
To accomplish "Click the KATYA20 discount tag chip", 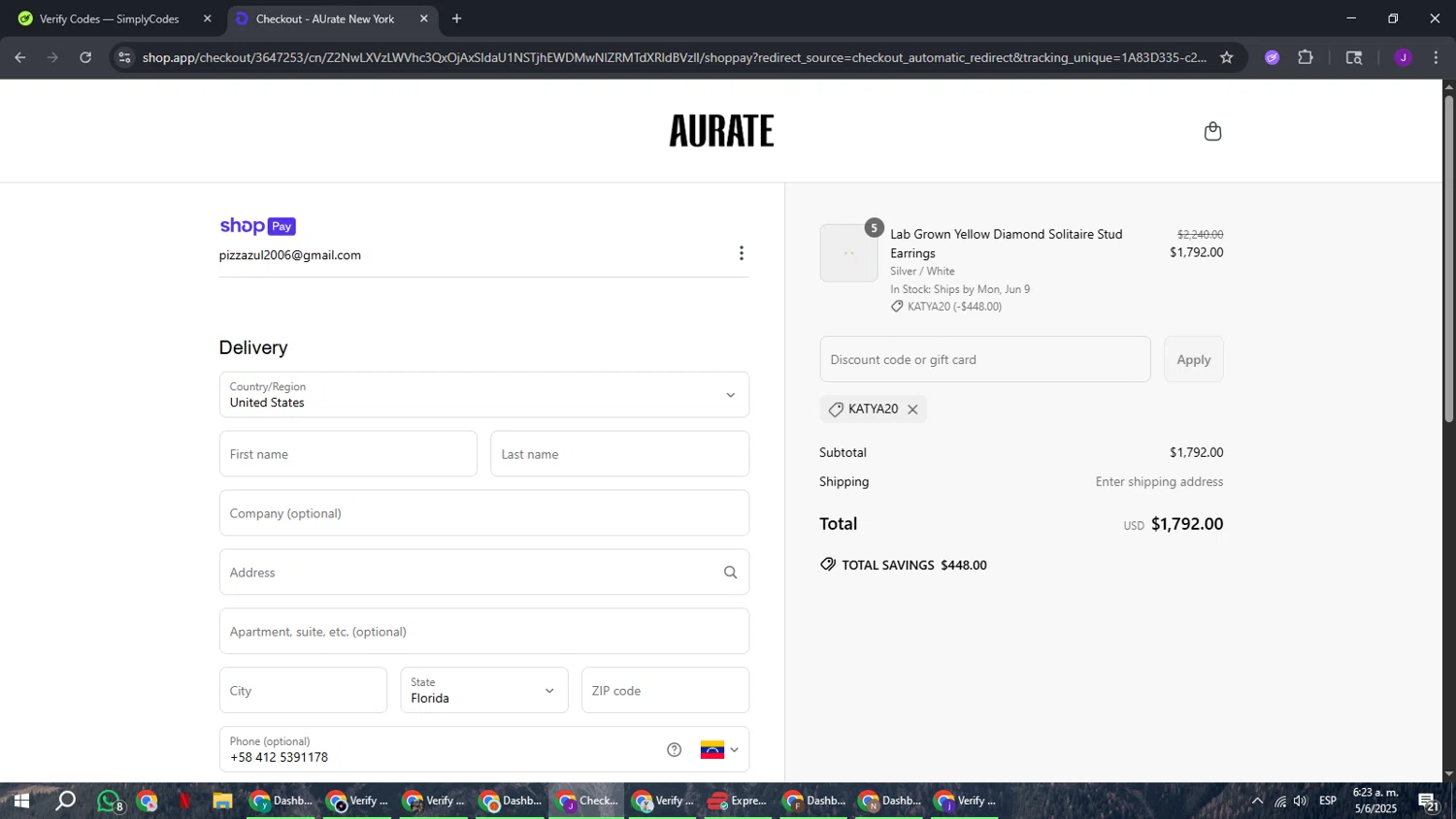I will [873, 409].
